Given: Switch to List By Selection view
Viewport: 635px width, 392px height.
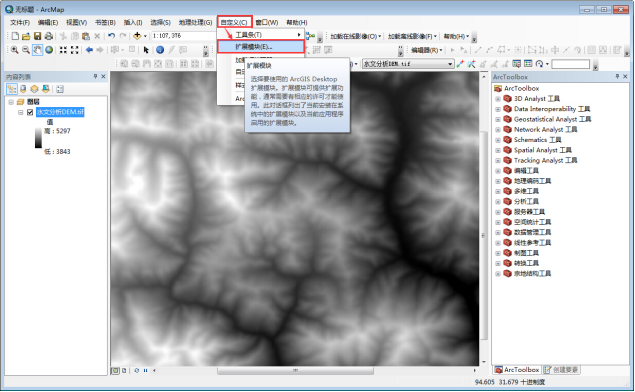Looking at the screenshot, I should 46,89.
